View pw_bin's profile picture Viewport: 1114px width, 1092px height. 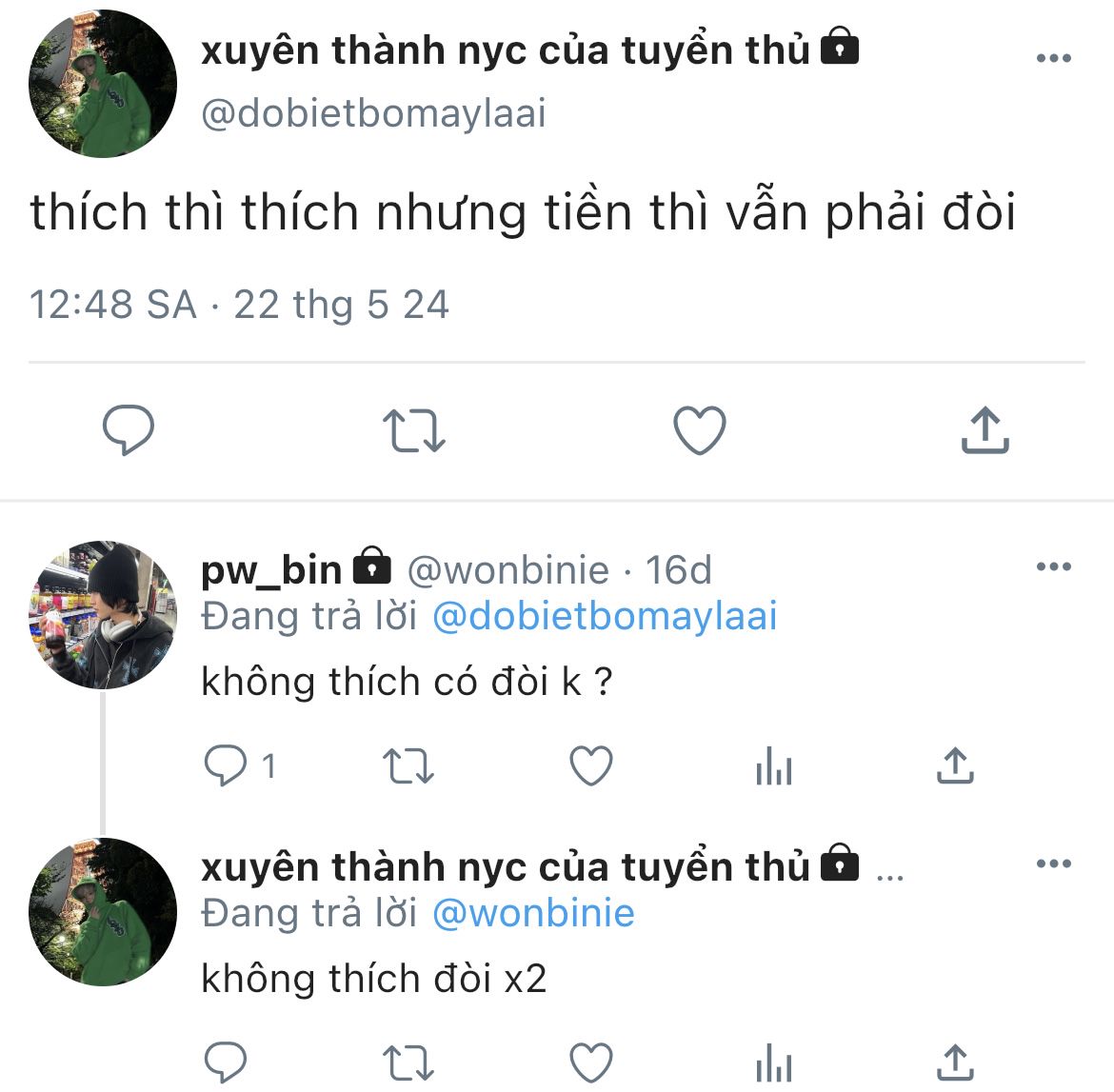pyautogui.click(x=102, y=615)
